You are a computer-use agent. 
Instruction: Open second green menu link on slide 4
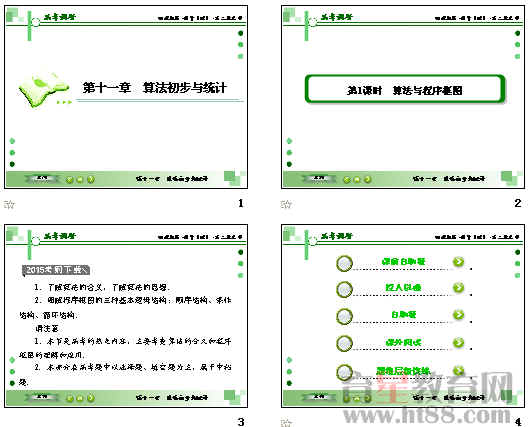(403, 288)
